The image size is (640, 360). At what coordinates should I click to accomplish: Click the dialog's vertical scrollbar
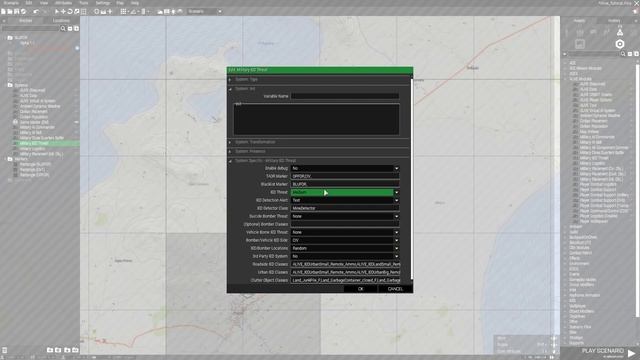(411, 178)
